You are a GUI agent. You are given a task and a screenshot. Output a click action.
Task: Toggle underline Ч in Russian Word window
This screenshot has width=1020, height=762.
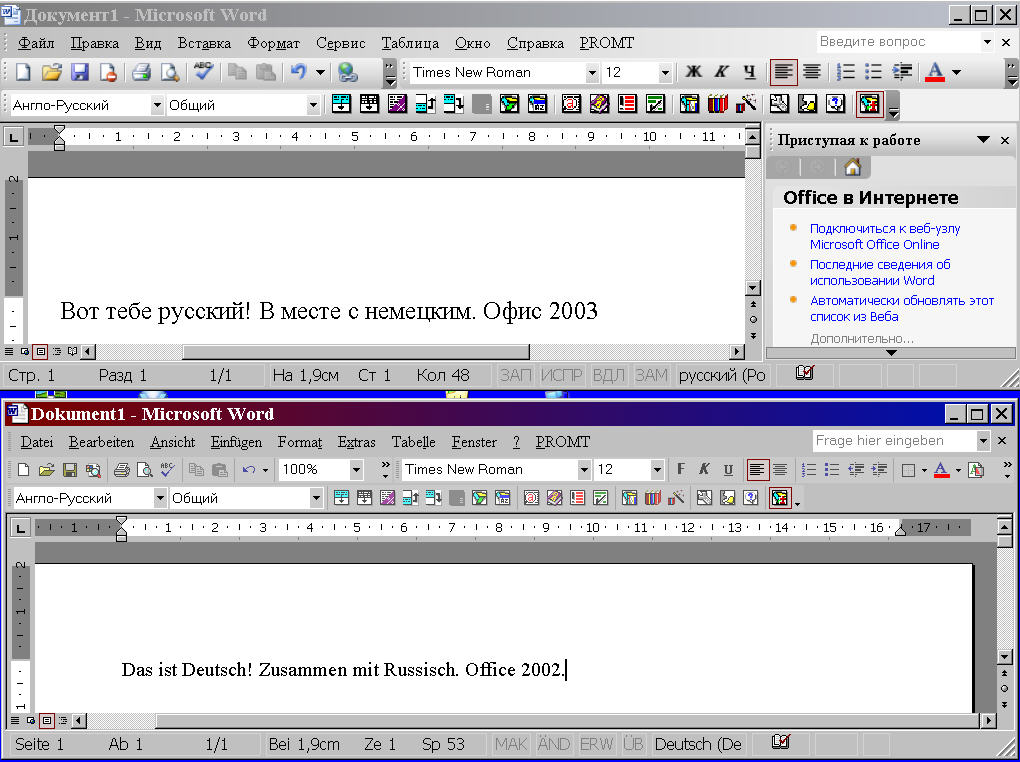749,72
